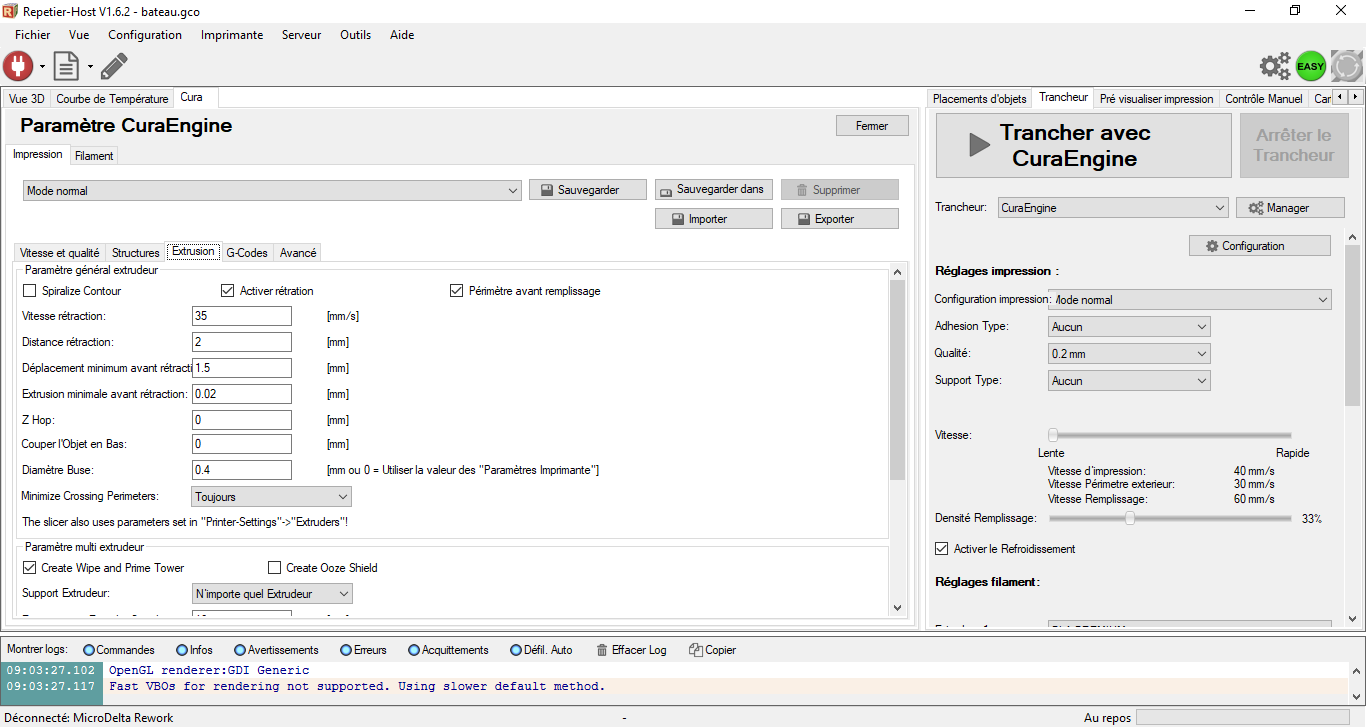Click the emergency stop icon at top right
Viewport: 1366px width, 728px height.
(x=1347, y=66)
